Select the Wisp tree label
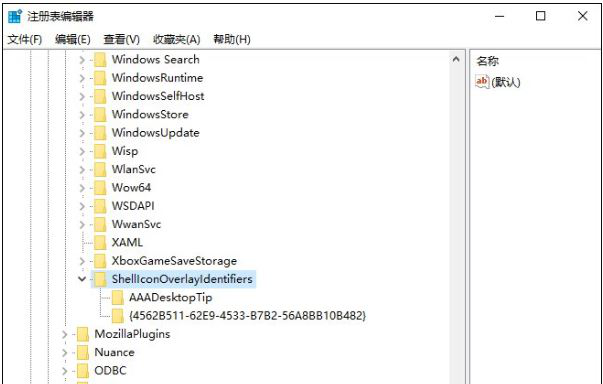This screenshot has height=384, width=603. (x=125, y=151)
